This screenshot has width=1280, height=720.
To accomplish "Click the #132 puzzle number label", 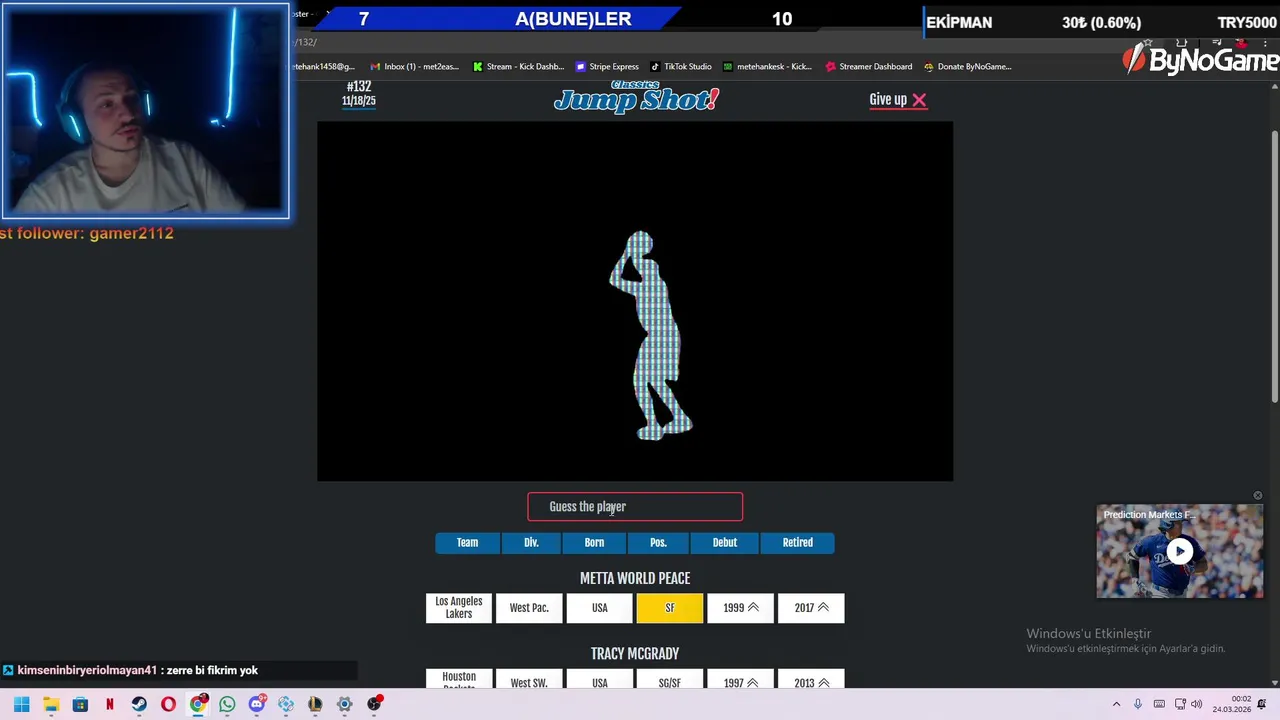I will (359, 87).
